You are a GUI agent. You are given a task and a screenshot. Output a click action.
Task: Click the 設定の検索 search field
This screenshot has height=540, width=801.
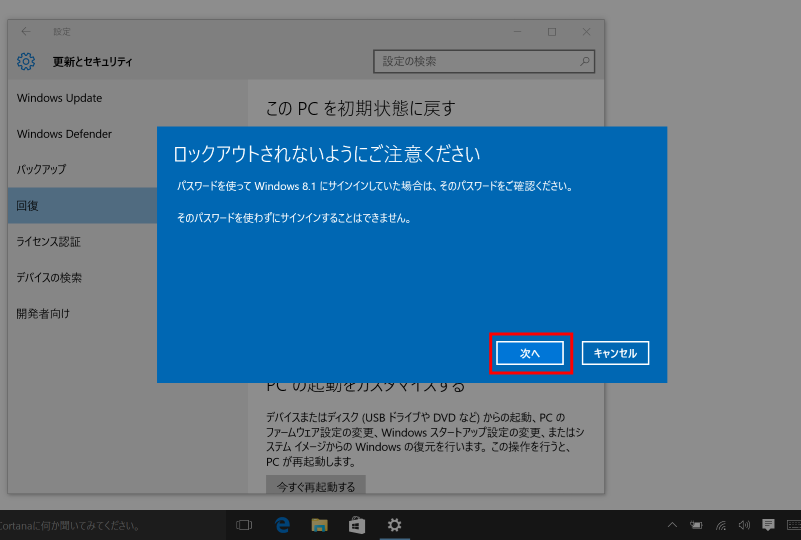point(484,61)
